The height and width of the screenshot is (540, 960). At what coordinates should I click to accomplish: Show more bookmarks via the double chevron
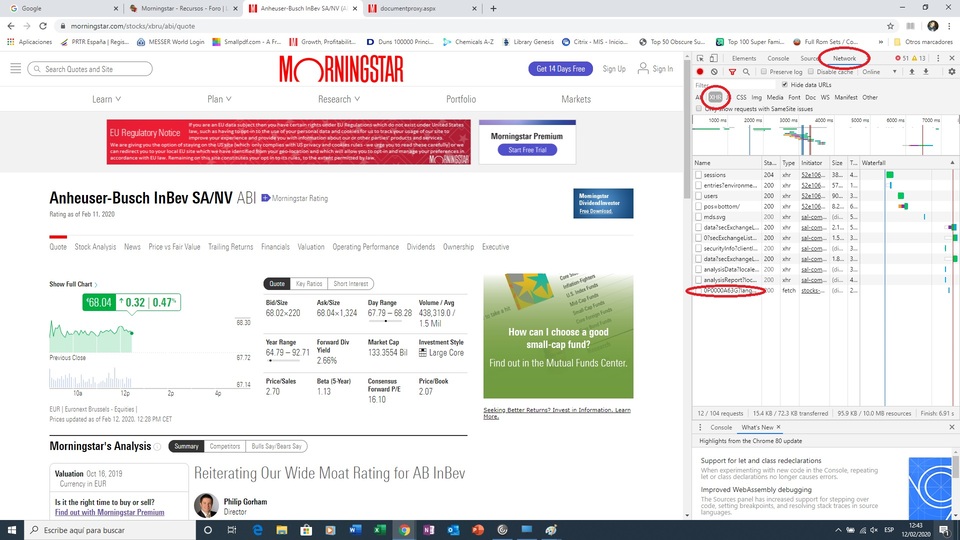(880, 42)
